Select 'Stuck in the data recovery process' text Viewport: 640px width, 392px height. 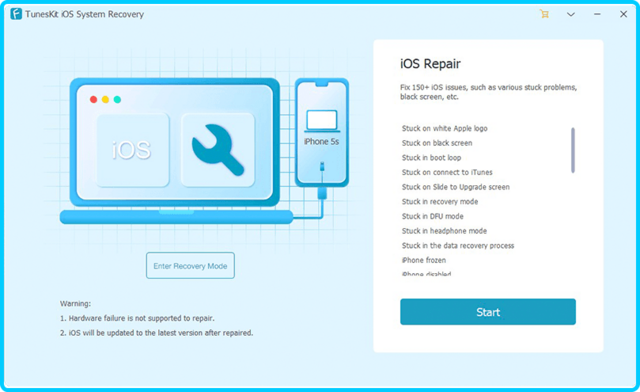coord(458,245)
